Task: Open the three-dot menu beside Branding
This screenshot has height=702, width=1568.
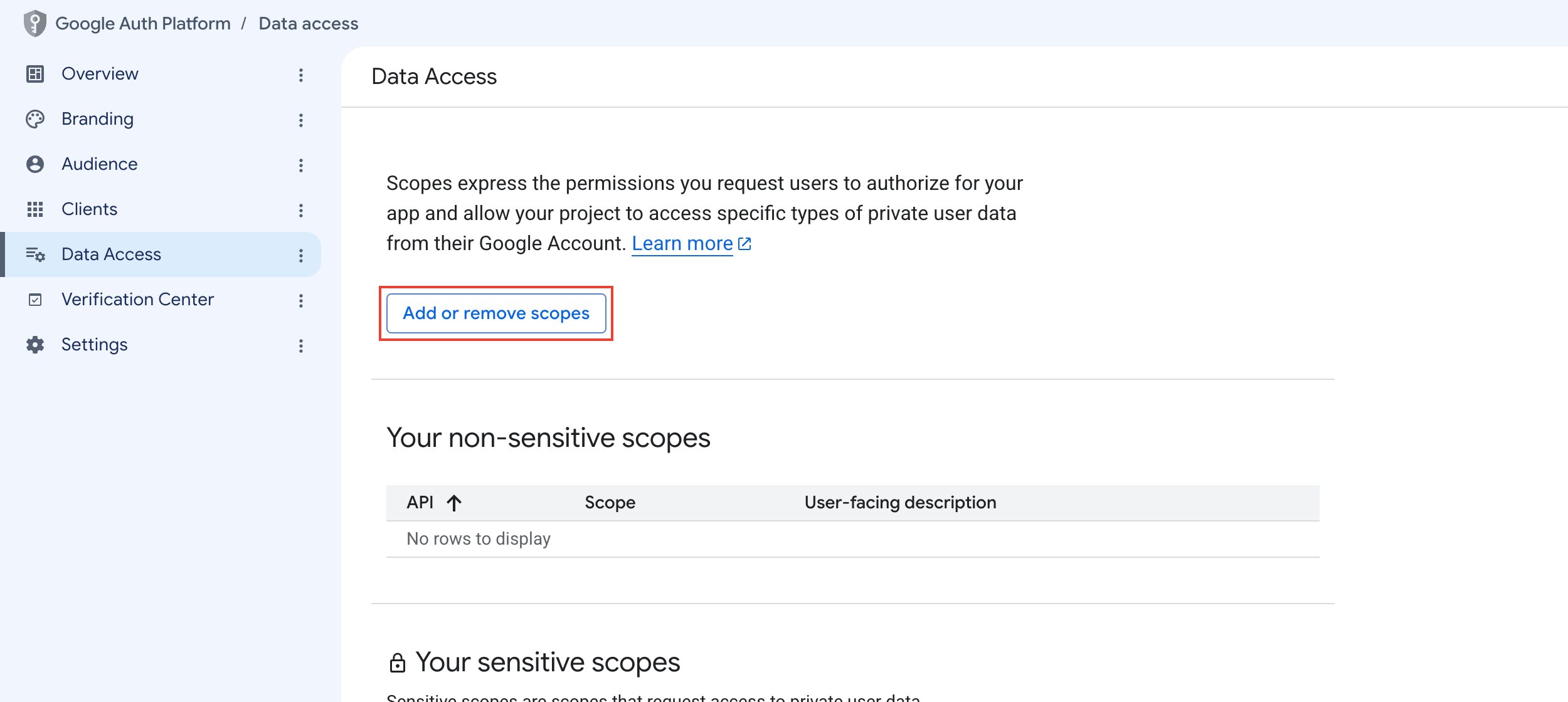Action: 301,120
